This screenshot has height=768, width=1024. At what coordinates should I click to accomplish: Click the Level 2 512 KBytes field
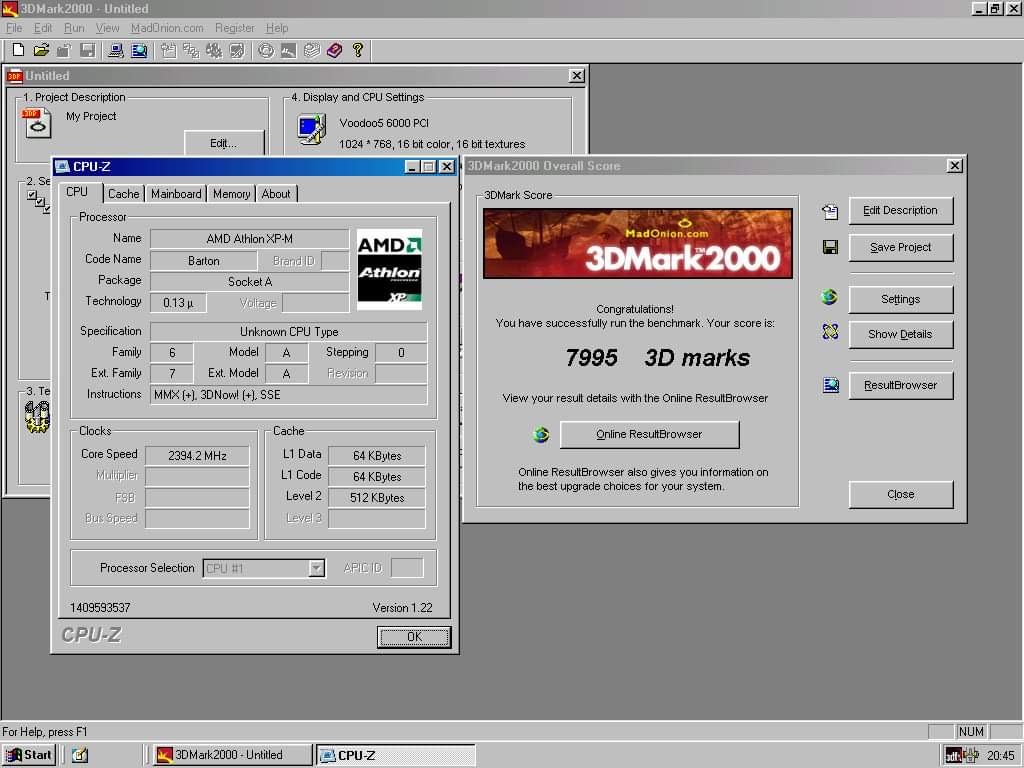coord(377,498)
